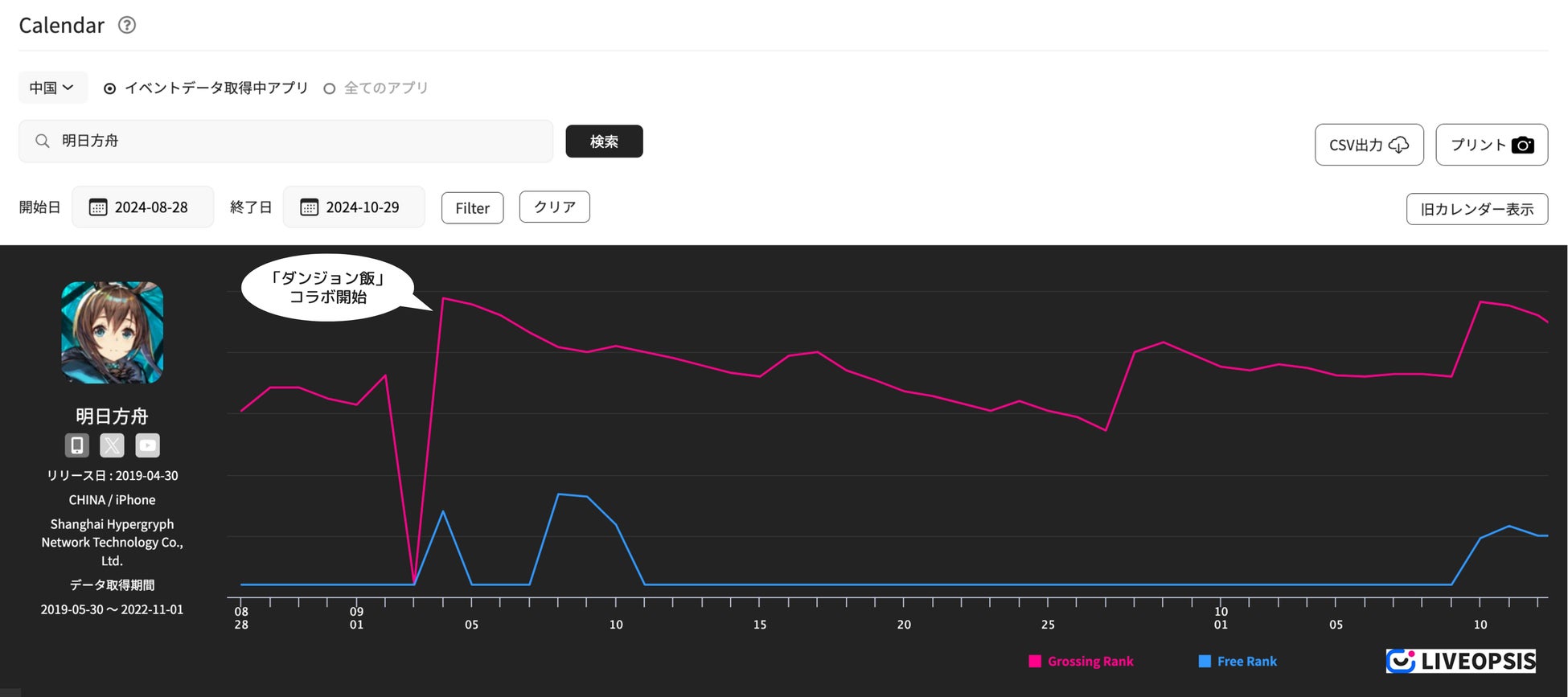The height and width of the screenshot is (697, 1568).
Task: Click the 「ダンジョン飯」コラボ開始 annotation bubble
Action: (x=328, y=288)
